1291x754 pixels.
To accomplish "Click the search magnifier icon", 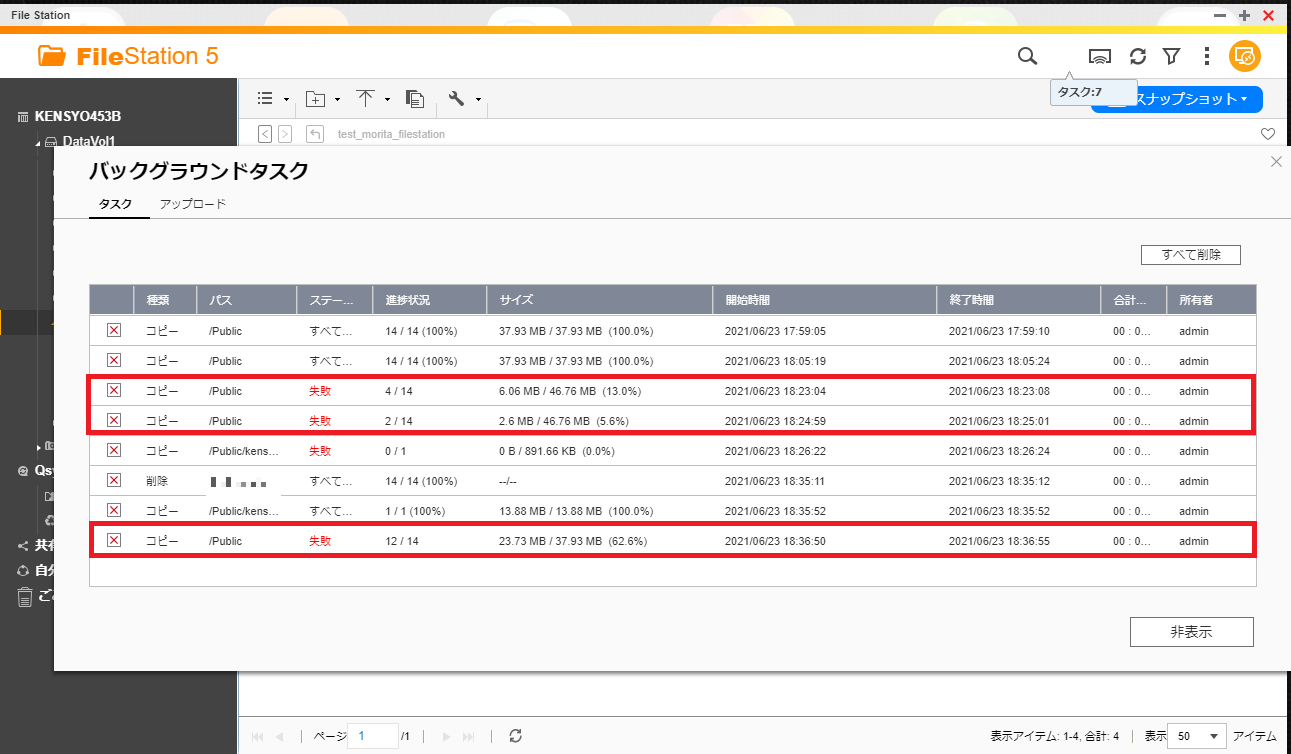I will tap(1027, 56).
